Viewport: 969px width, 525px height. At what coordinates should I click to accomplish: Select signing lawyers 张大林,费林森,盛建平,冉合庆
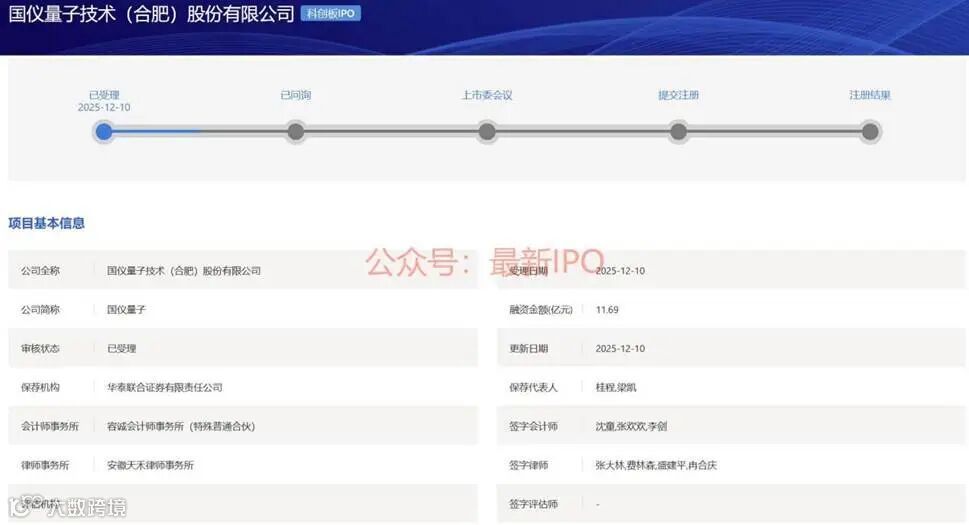(656, 465)
